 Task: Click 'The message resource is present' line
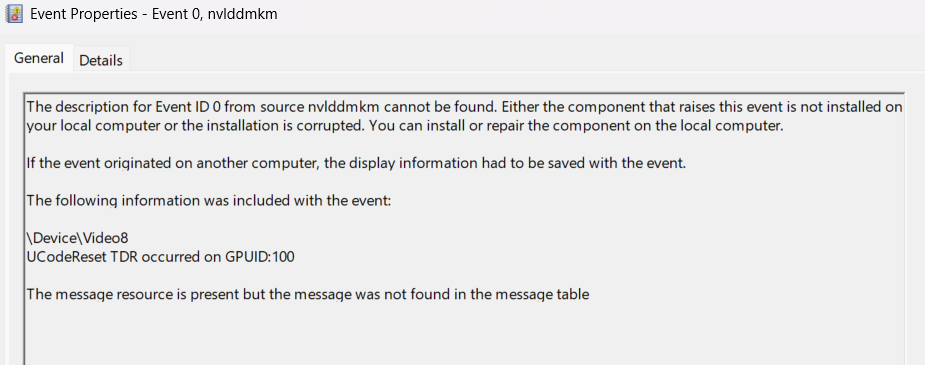tap(307, 294)
